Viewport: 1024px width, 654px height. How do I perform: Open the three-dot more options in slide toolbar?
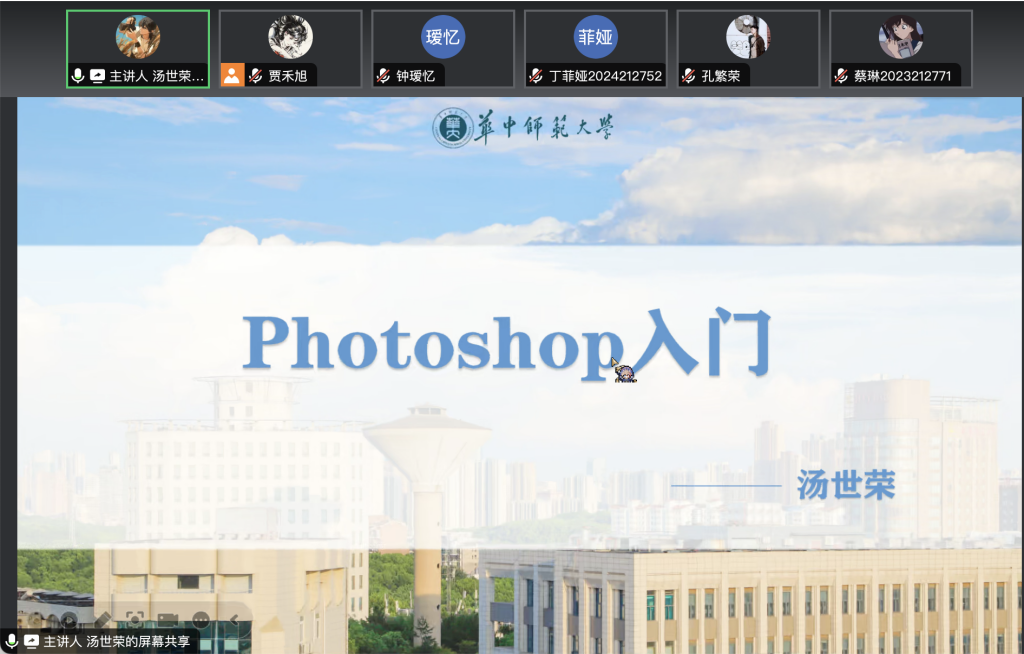tap(201, 620)
